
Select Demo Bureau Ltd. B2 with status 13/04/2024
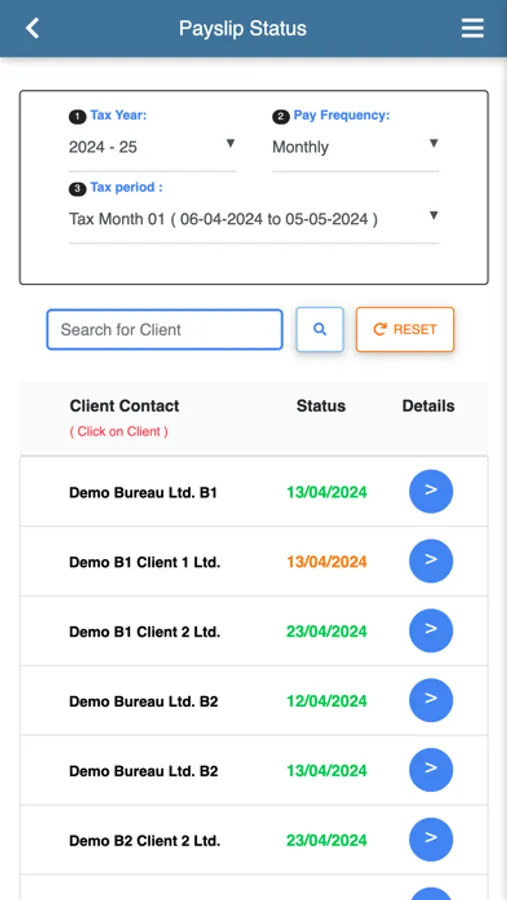point(144,771)
